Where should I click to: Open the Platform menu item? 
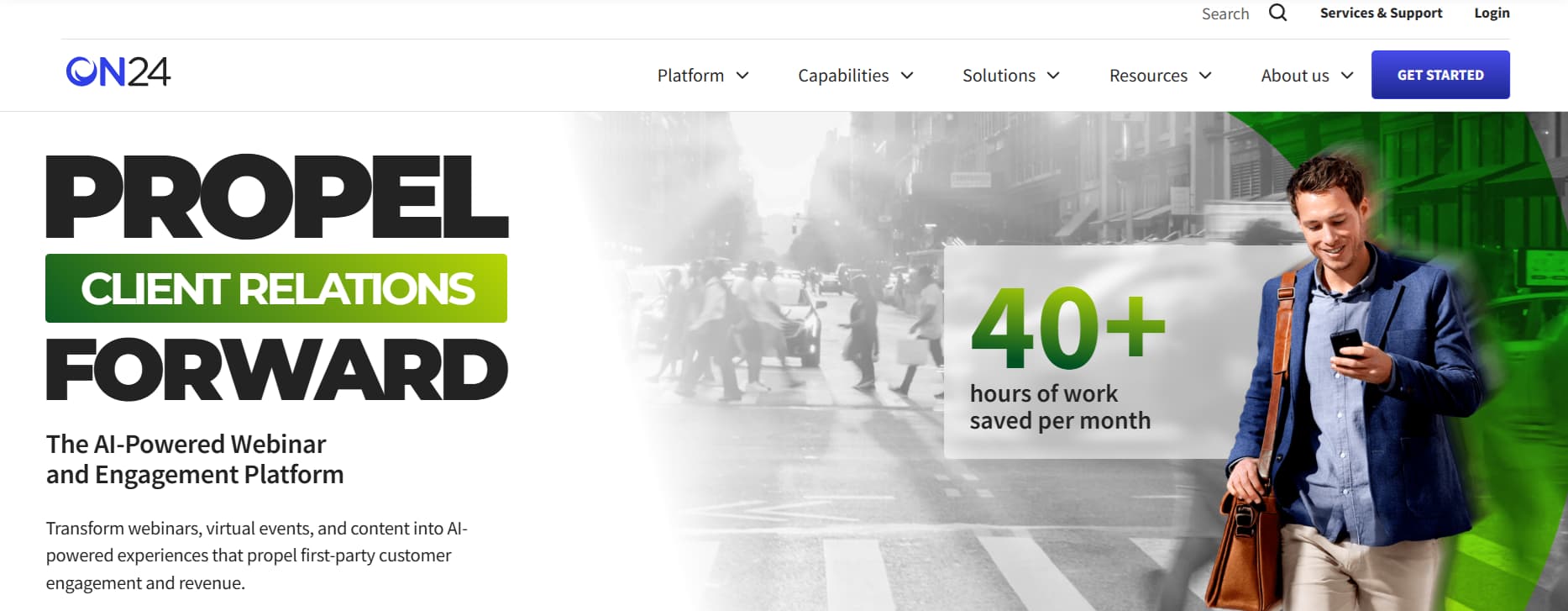690,76
